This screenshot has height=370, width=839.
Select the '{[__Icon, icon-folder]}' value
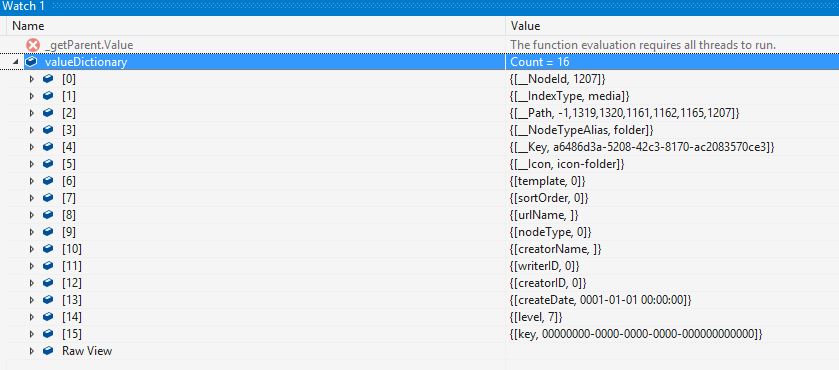click(x=567, y=164)
